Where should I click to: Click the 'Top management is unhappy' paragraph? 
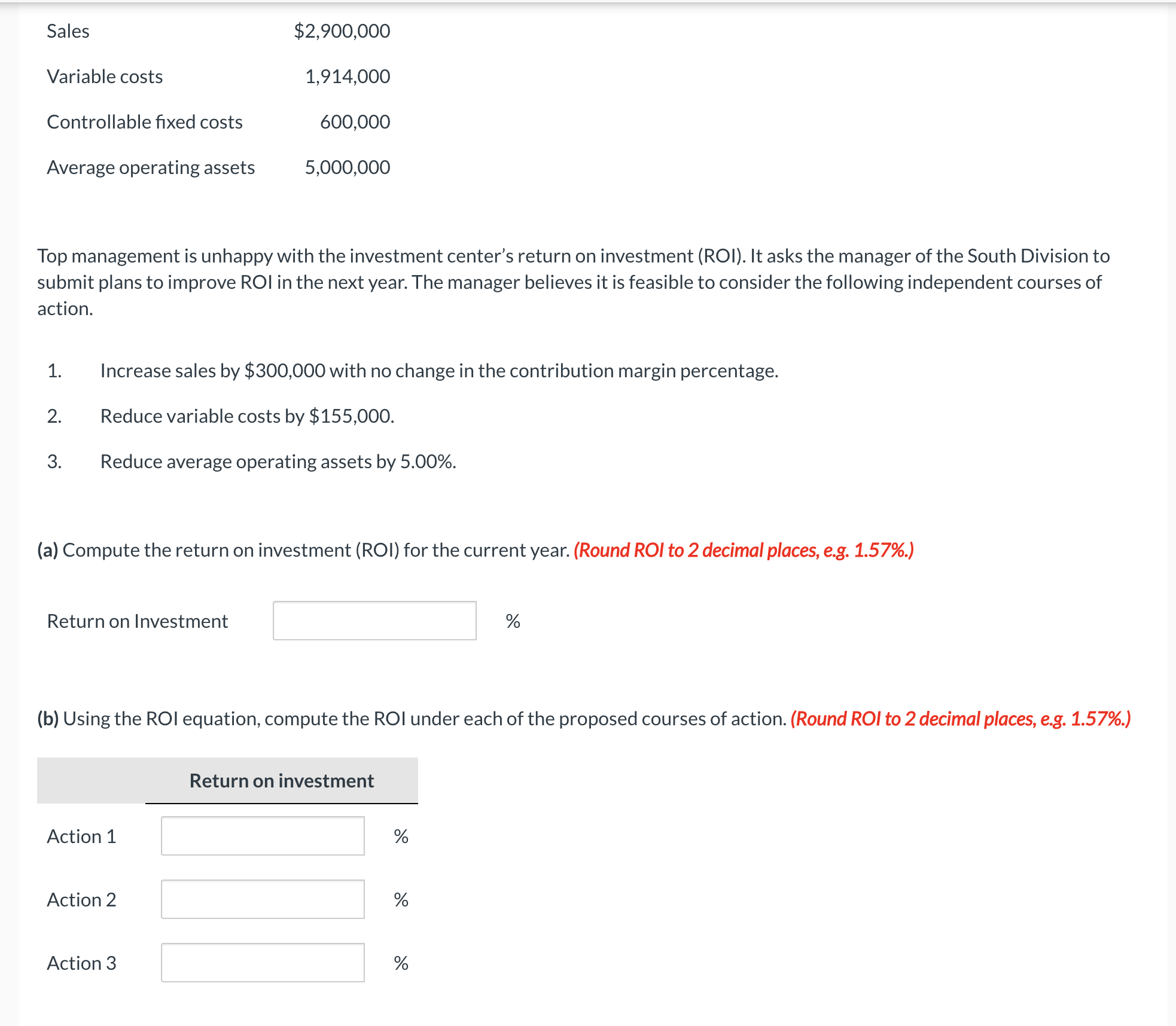[x=573, y=282]
